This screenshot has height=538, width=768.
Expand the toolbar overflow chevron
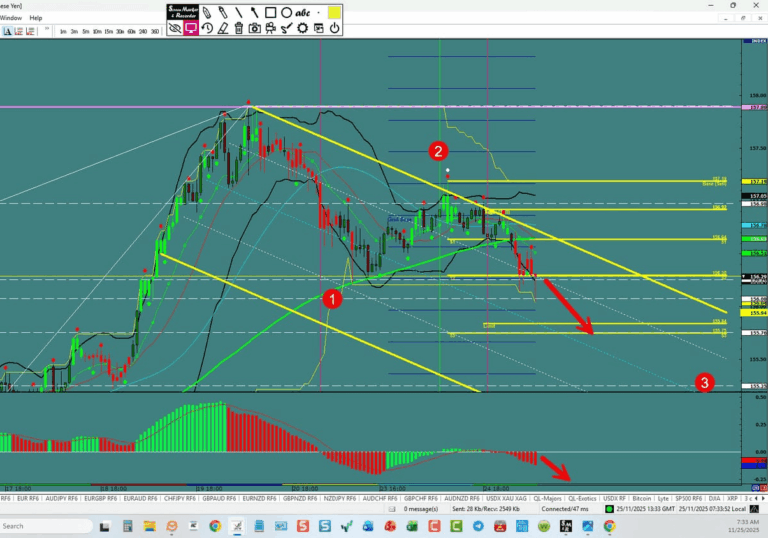pos(47,30)
